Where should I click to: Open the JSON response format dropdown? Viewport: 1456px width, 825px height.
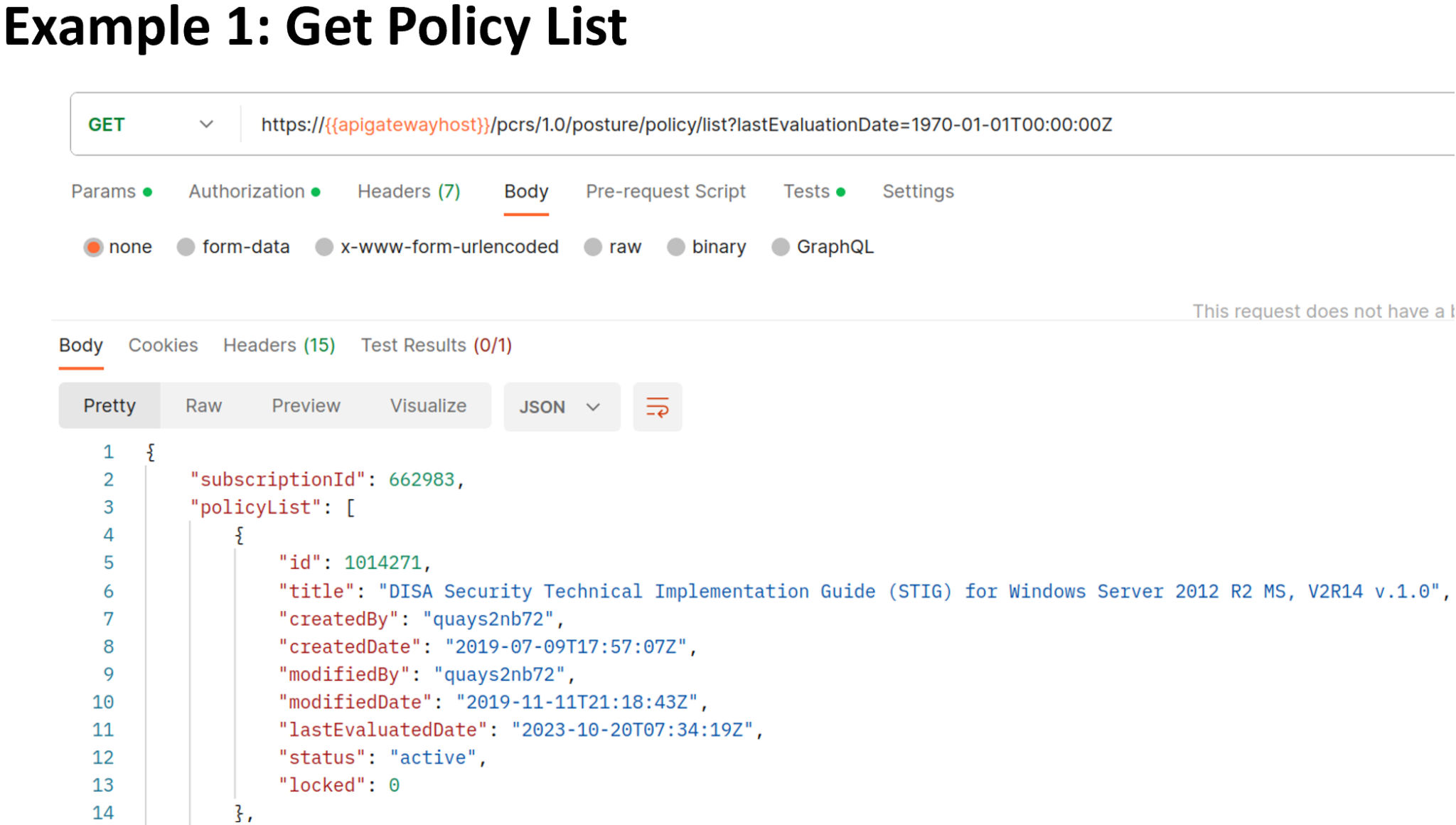[561, 407]
